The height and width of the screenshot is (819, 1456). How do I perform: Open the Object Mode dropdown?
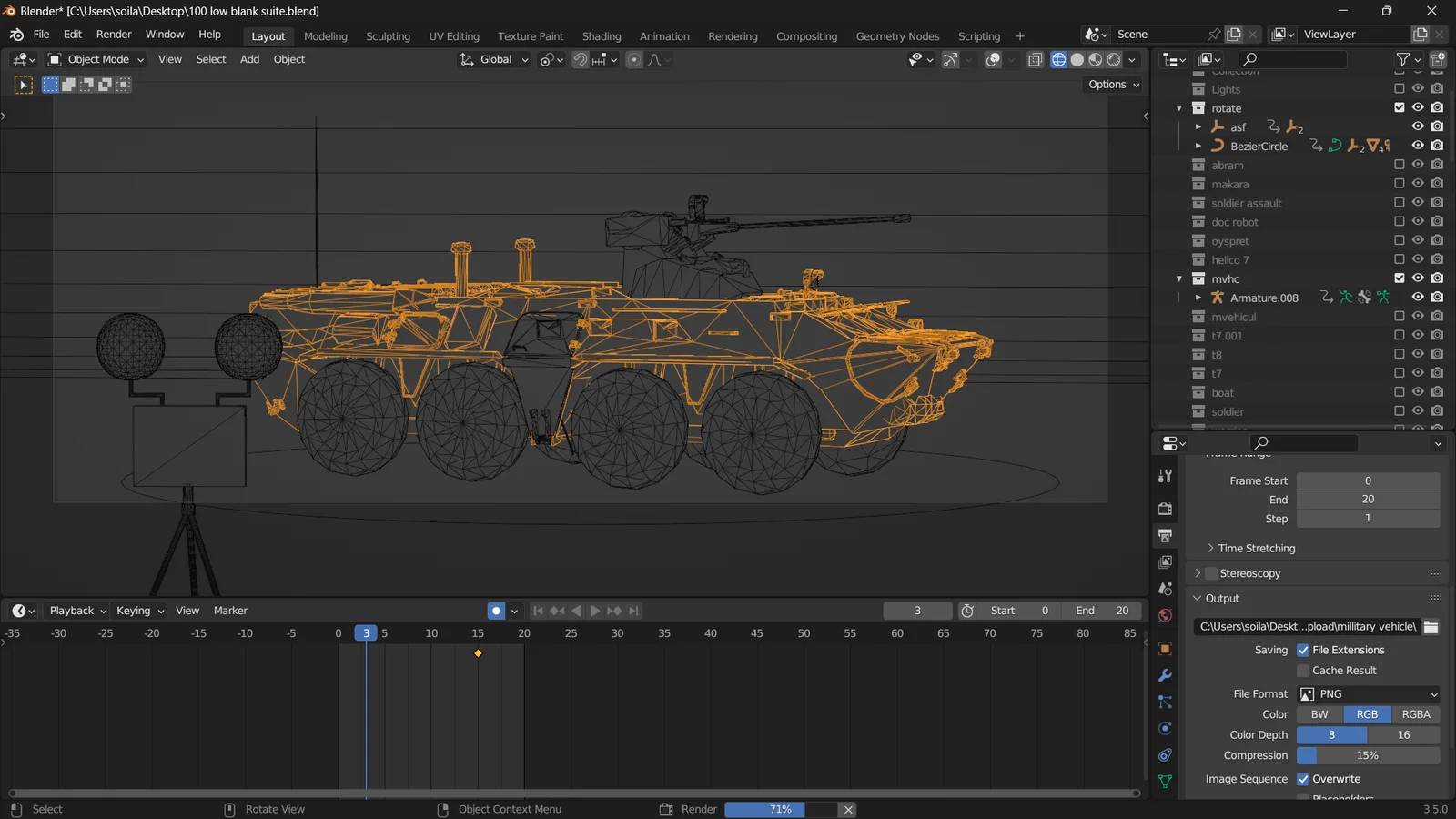[95, 59]
